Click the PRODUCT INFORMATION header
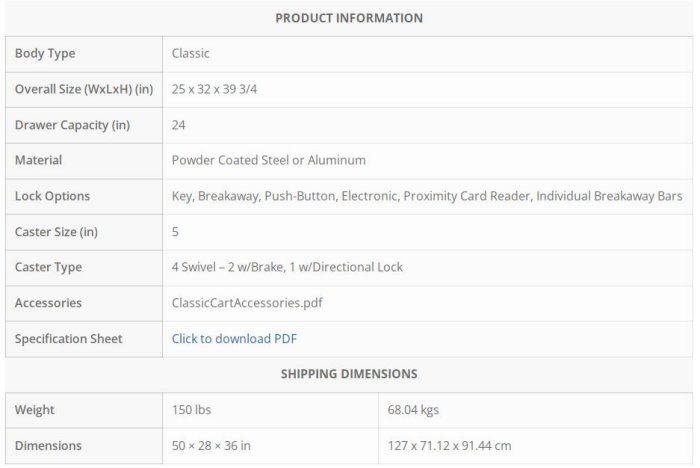This screenshot has width=700, height=468. [x=349, y=18]
